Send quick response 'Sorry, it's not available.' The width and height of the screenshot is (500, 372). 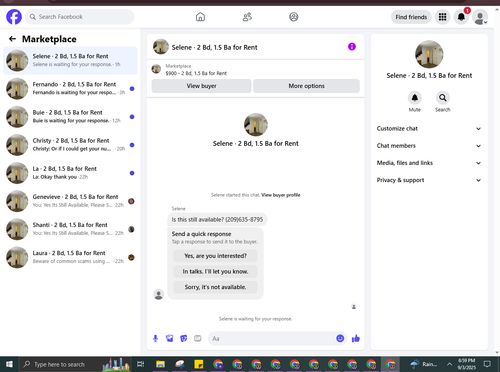point(215,287)
